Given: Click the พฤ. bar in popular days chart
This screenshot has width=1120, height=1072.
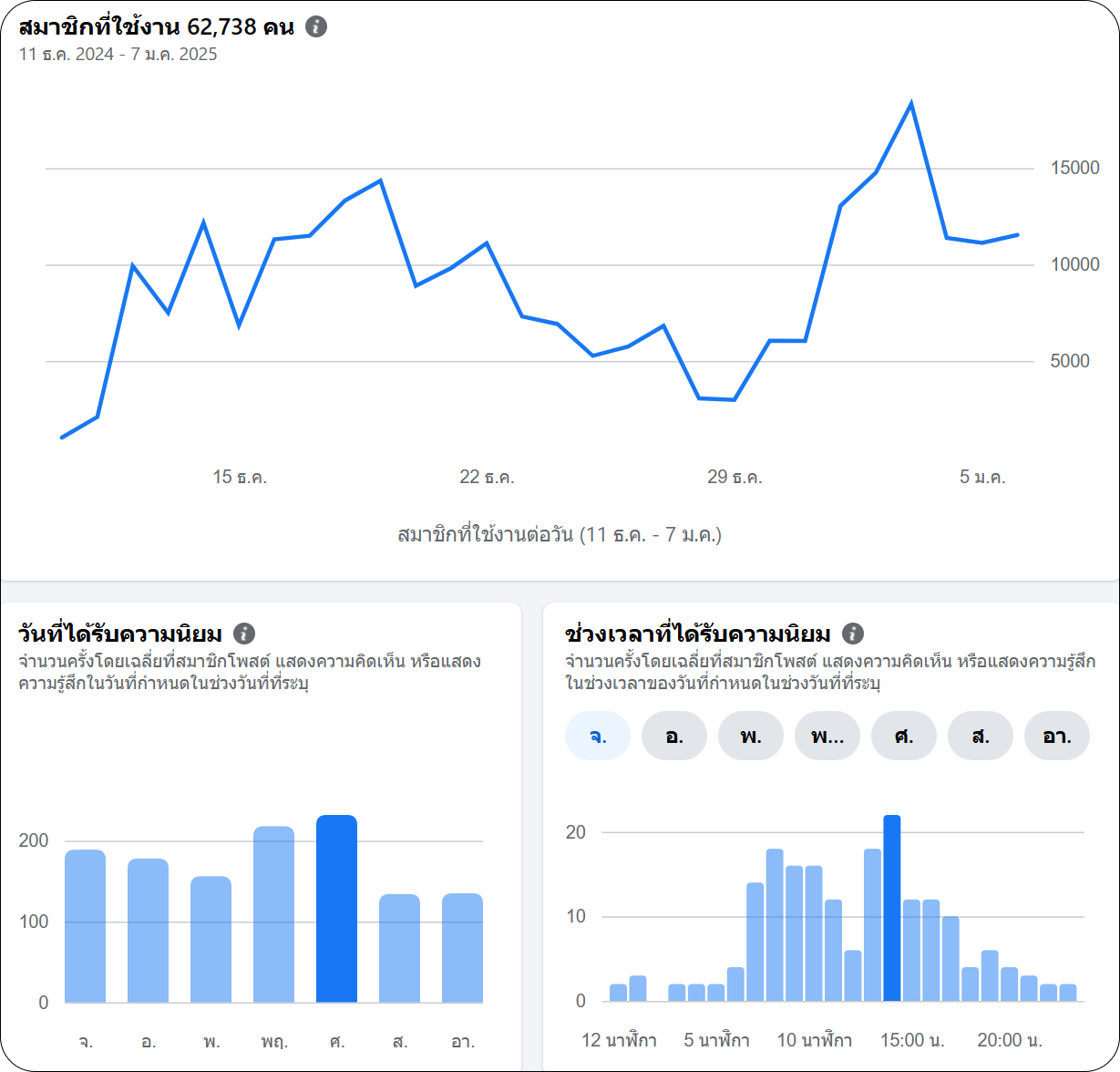Looking at the screenshot, I should point(273,914).
